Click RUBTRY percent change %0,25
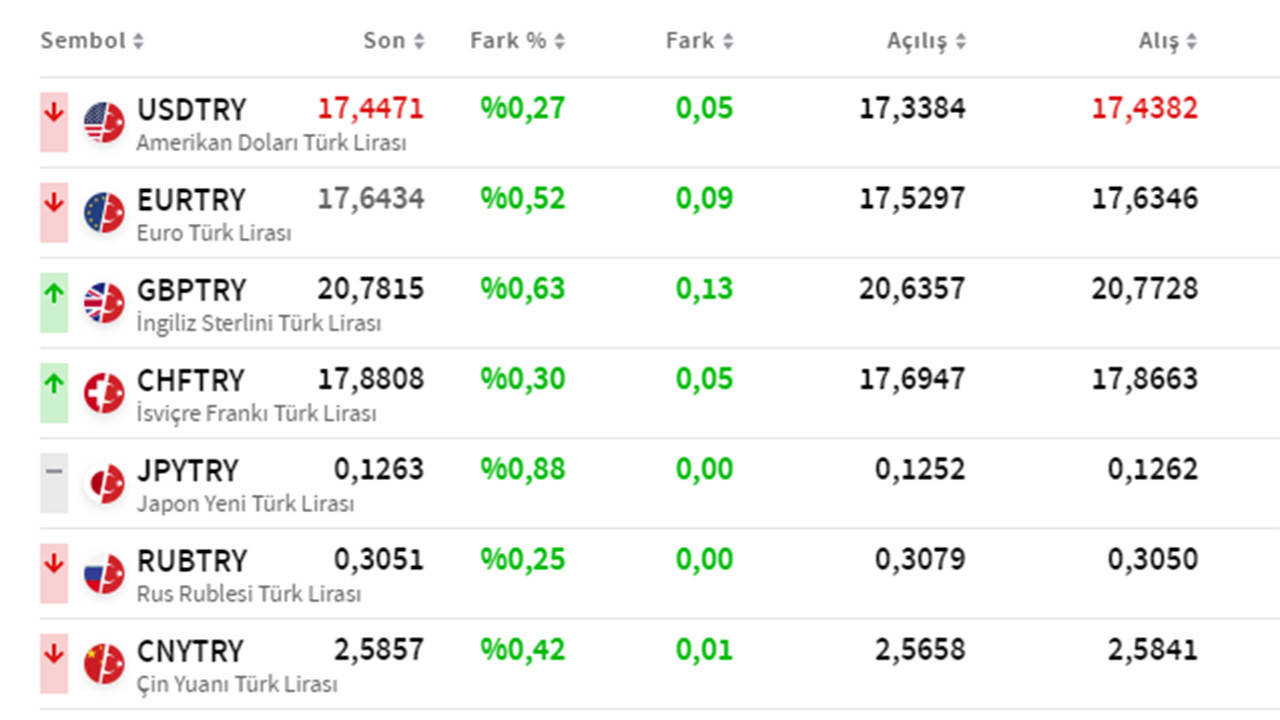The image size is (1280, 720). 523,559
